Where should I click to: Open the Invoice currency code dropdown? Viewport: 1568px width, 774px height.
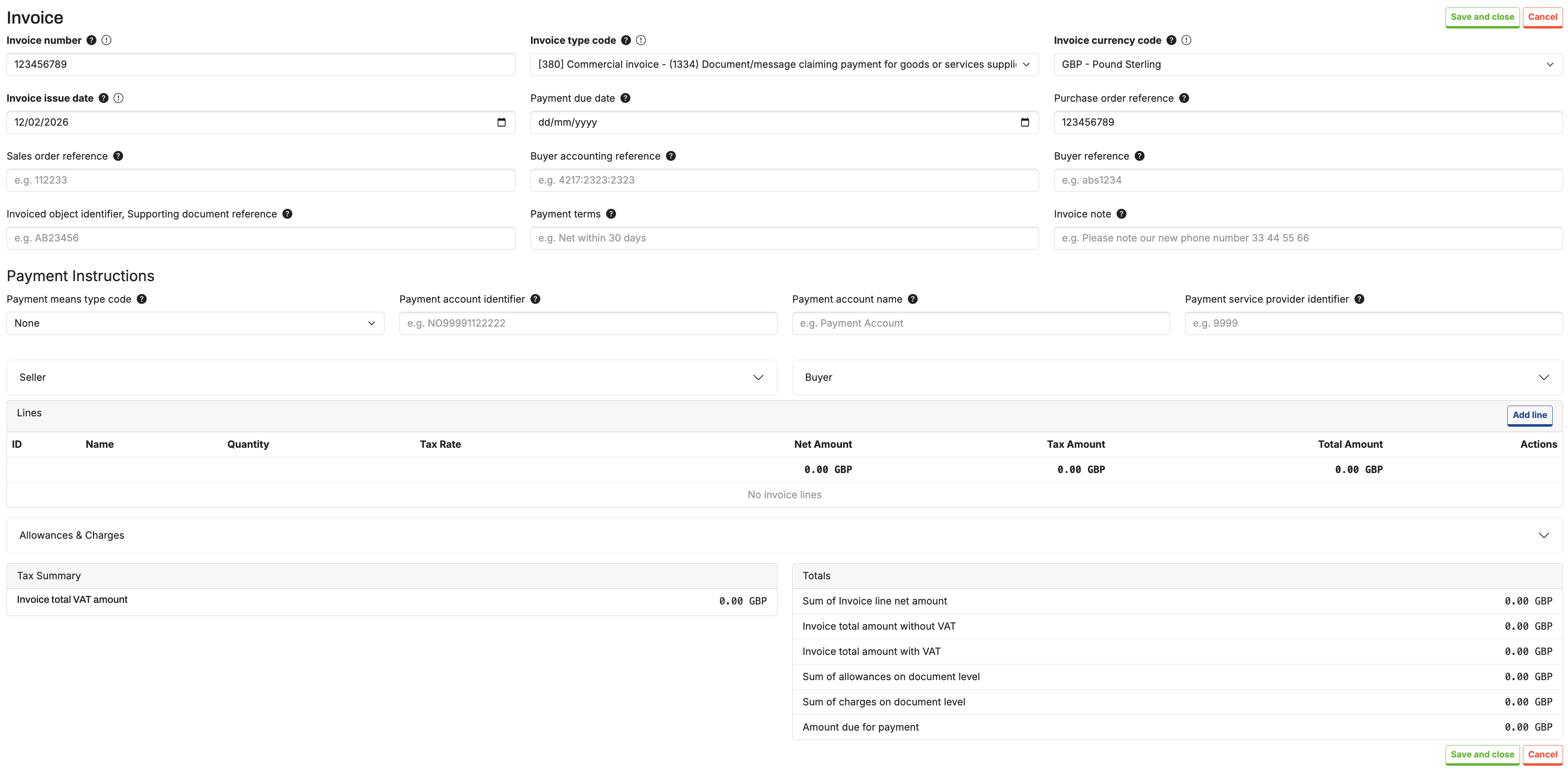pos(1308,64)
